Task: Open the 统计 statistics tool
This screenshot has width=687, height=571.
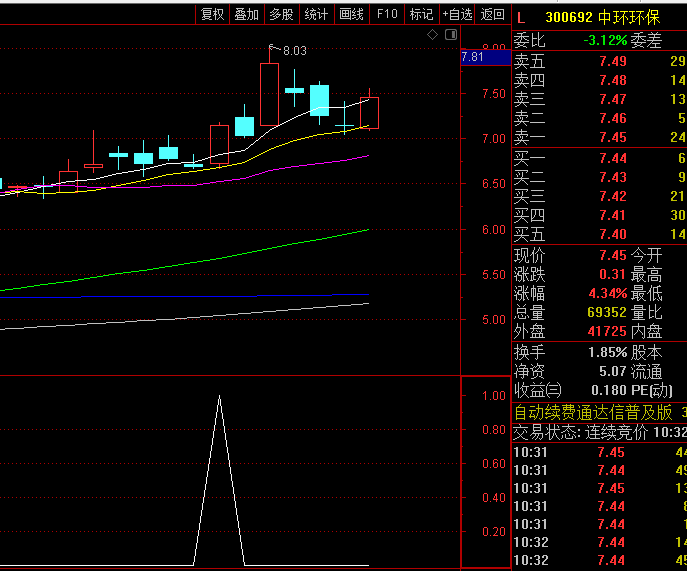Action: point(316,14)
